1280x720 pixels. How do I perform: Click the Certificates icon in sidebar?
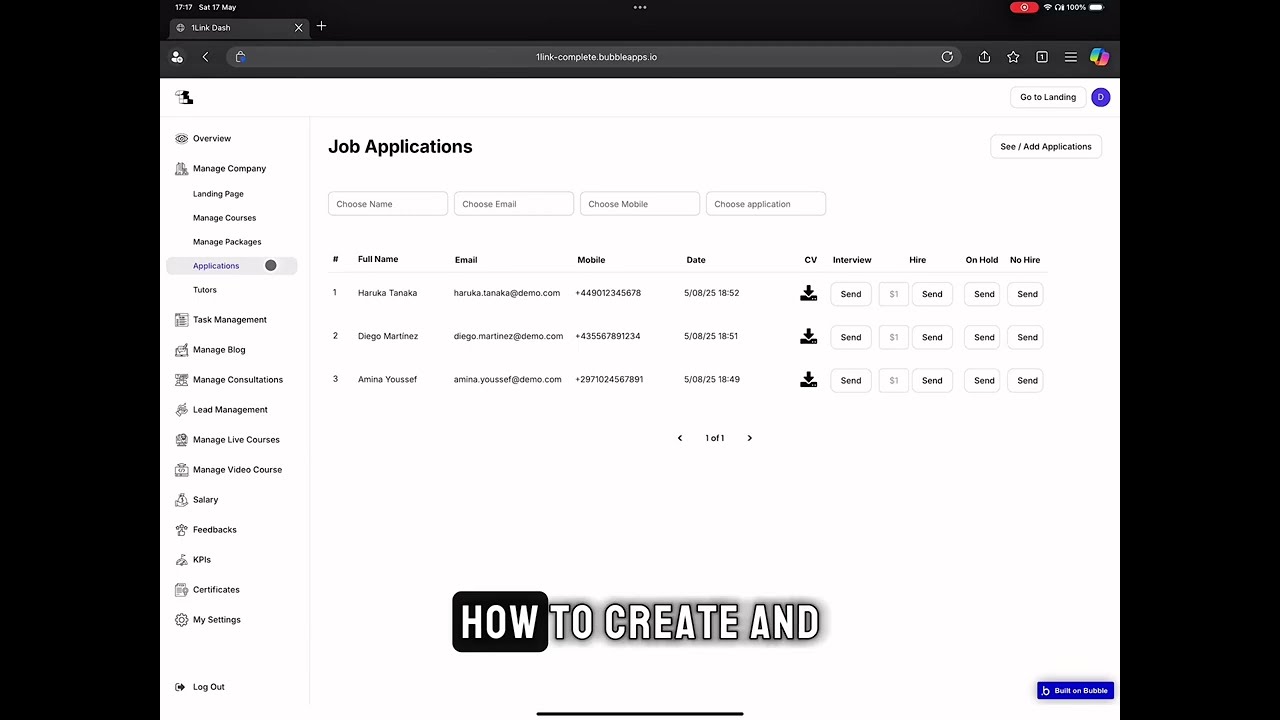pyautogui.click(x=181, y=590)
